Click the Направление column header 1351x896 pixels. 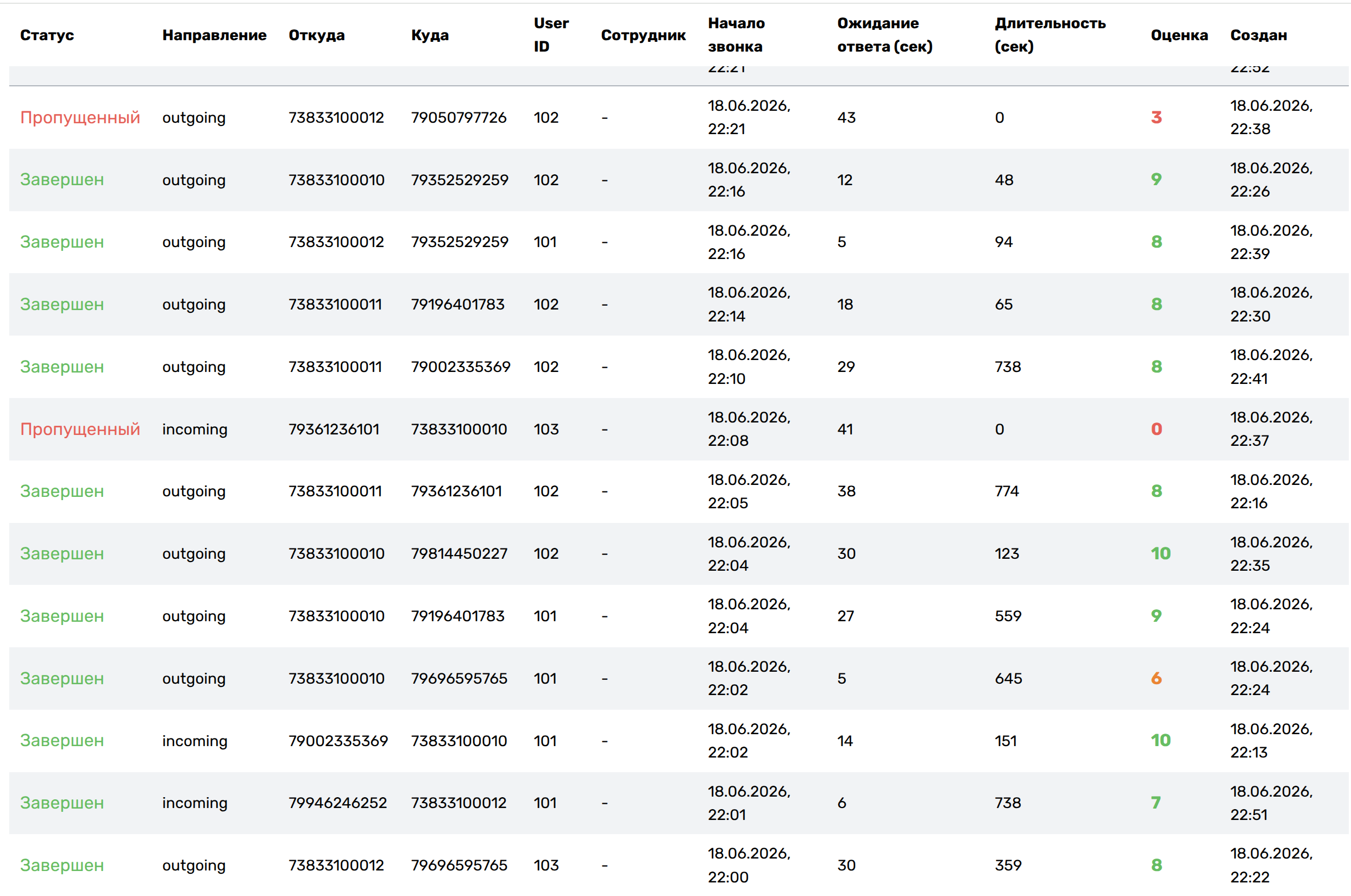click(215, 35)
